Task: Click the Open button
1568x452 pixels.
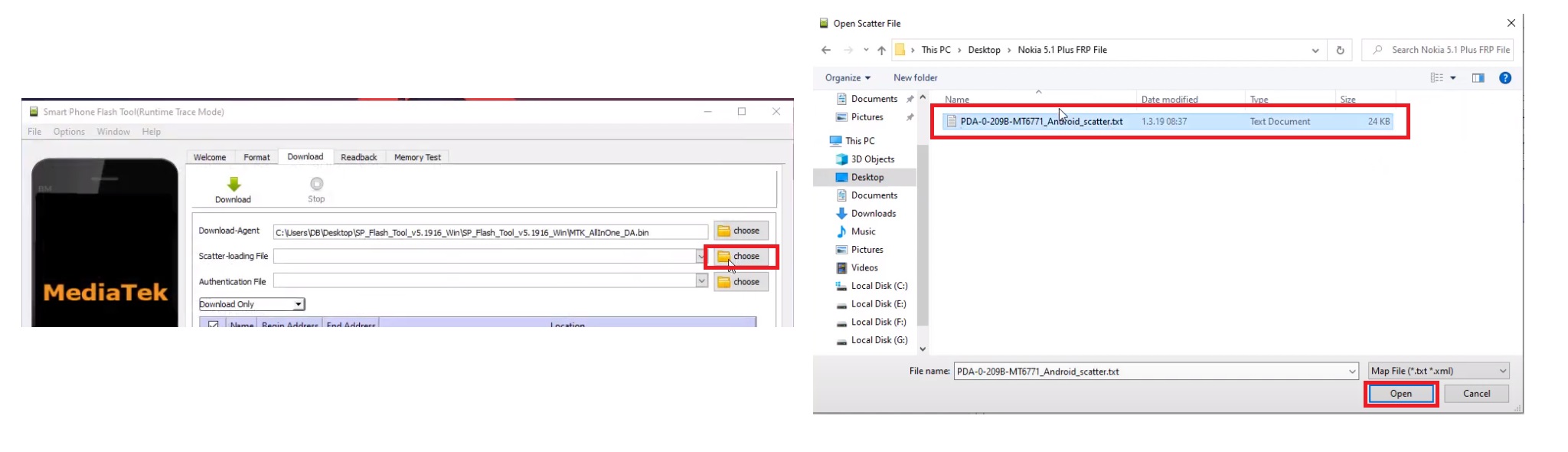Action: [x=1401, y=394]
